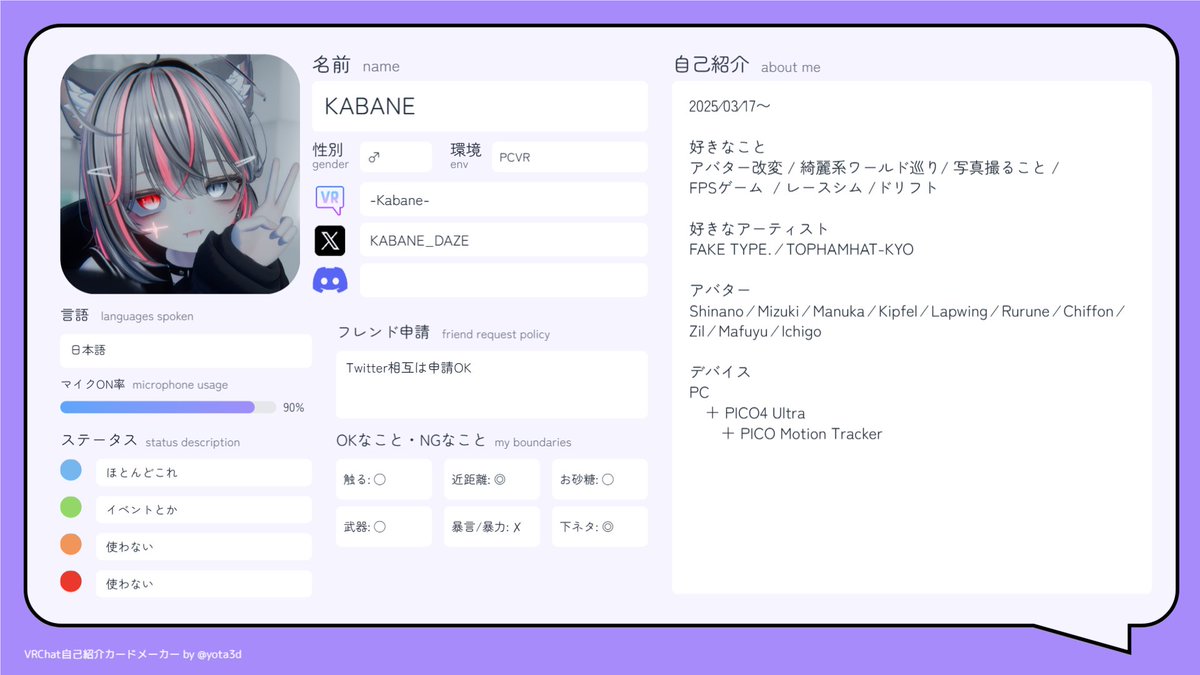Click the -Kabane- VRChat ID field
1200x675 pixels.
point(504,200)
